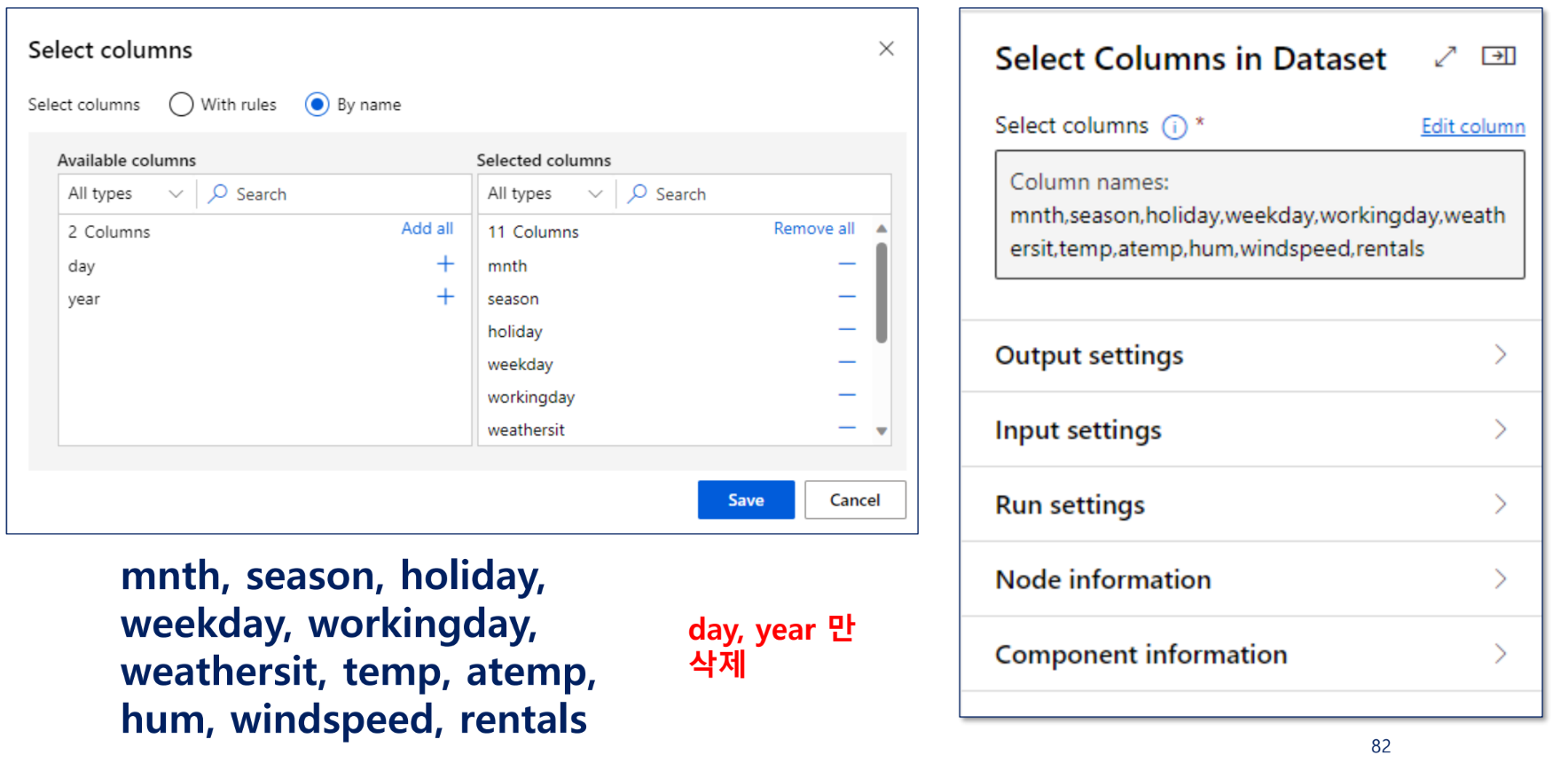
Task: Click the Save button
Action: pyautogui.click(x=746, y=499)
